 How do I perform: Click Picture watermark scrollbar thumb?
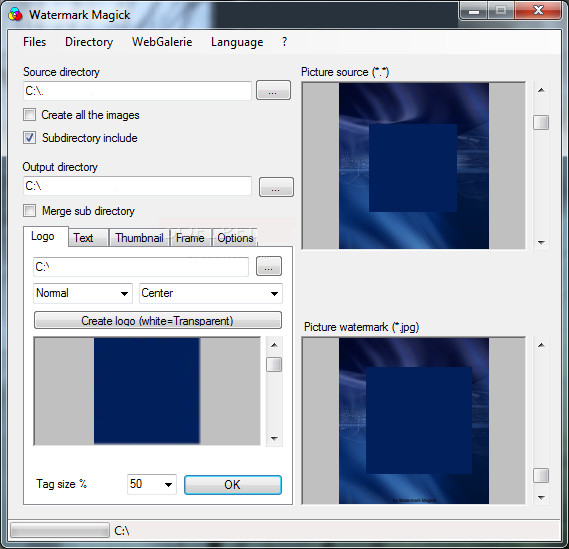click(541, 475)
